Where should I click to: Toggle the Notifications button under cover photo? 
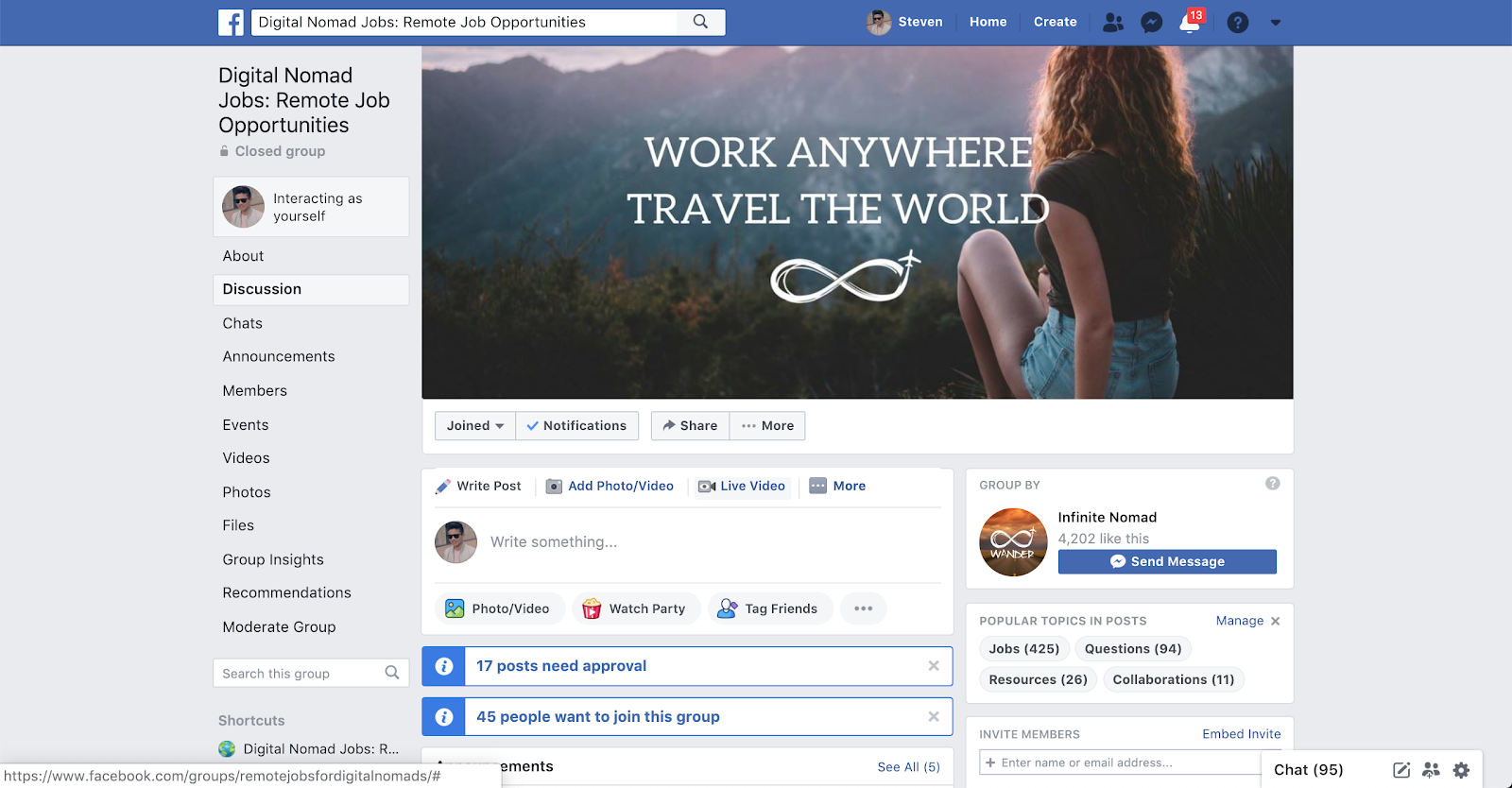pyautogui.click(x=576, y=425)
